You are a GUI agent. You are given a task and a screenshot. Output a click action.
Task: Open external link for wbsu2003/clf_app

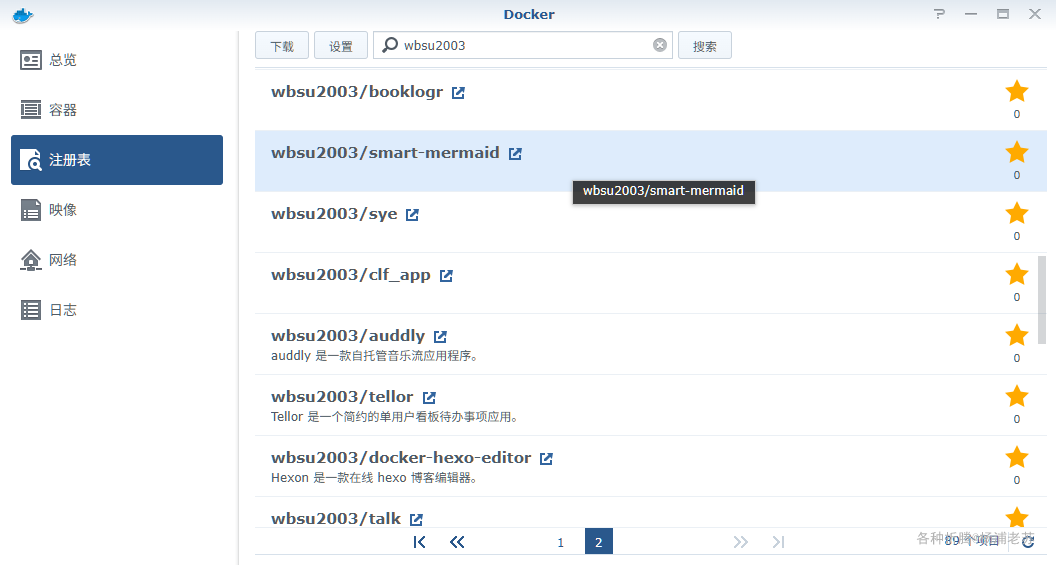tap(446, 275)
